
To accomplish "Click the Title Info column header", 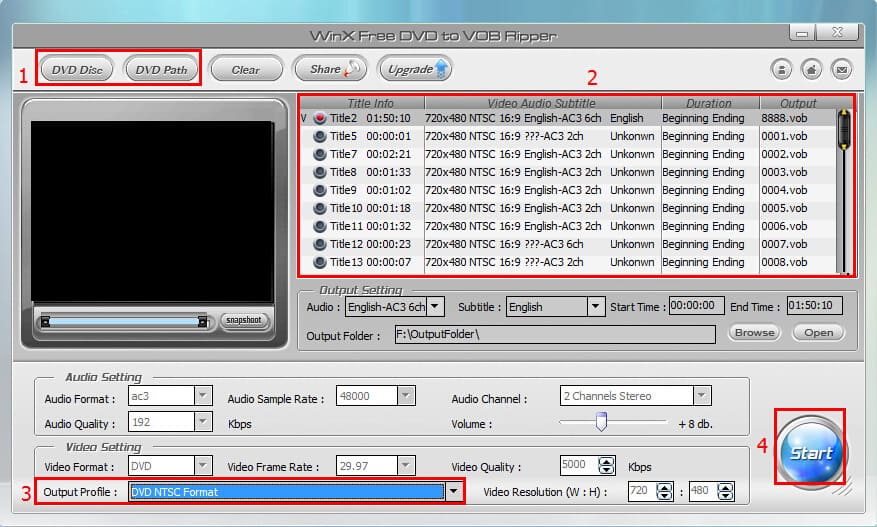I will (370, 103).
